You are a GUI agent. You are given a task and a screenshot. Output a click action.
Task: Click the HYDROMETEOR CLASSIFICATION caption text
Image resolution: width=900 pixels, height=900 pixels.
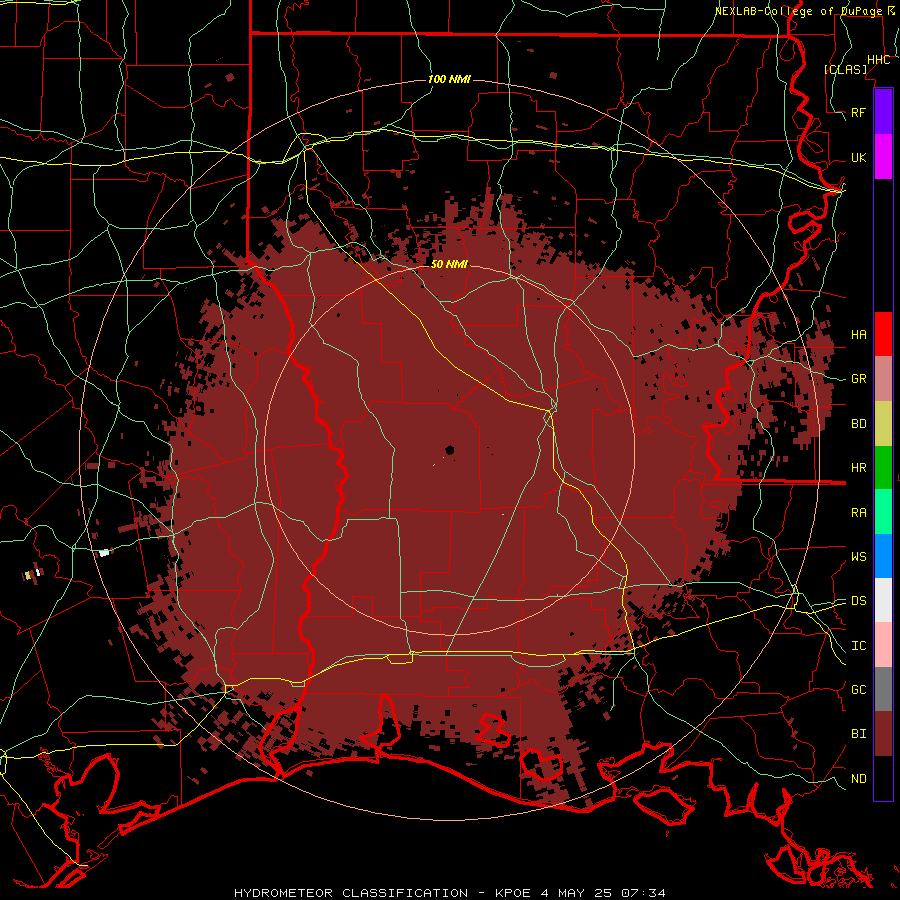click(351, 893)
